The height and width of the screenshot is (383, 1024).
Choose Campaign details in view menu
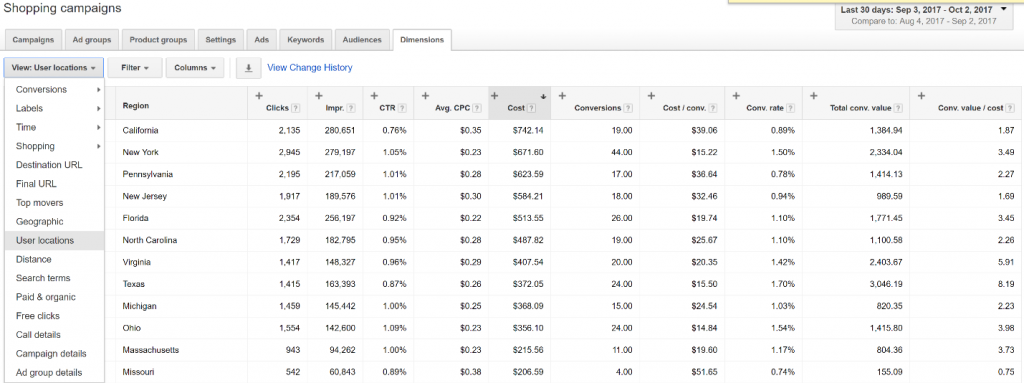click(54, 354)
